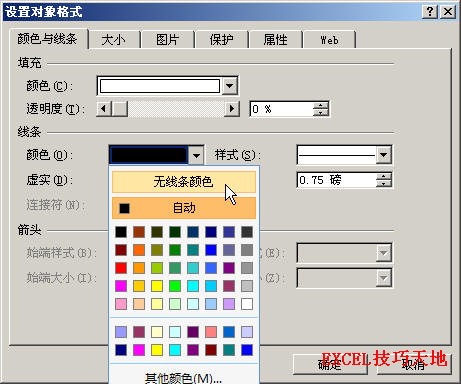The width and height of the screenshot is (461, 384).
Task: Pick lime green swatch in third palette row
Action: [157, 268]
